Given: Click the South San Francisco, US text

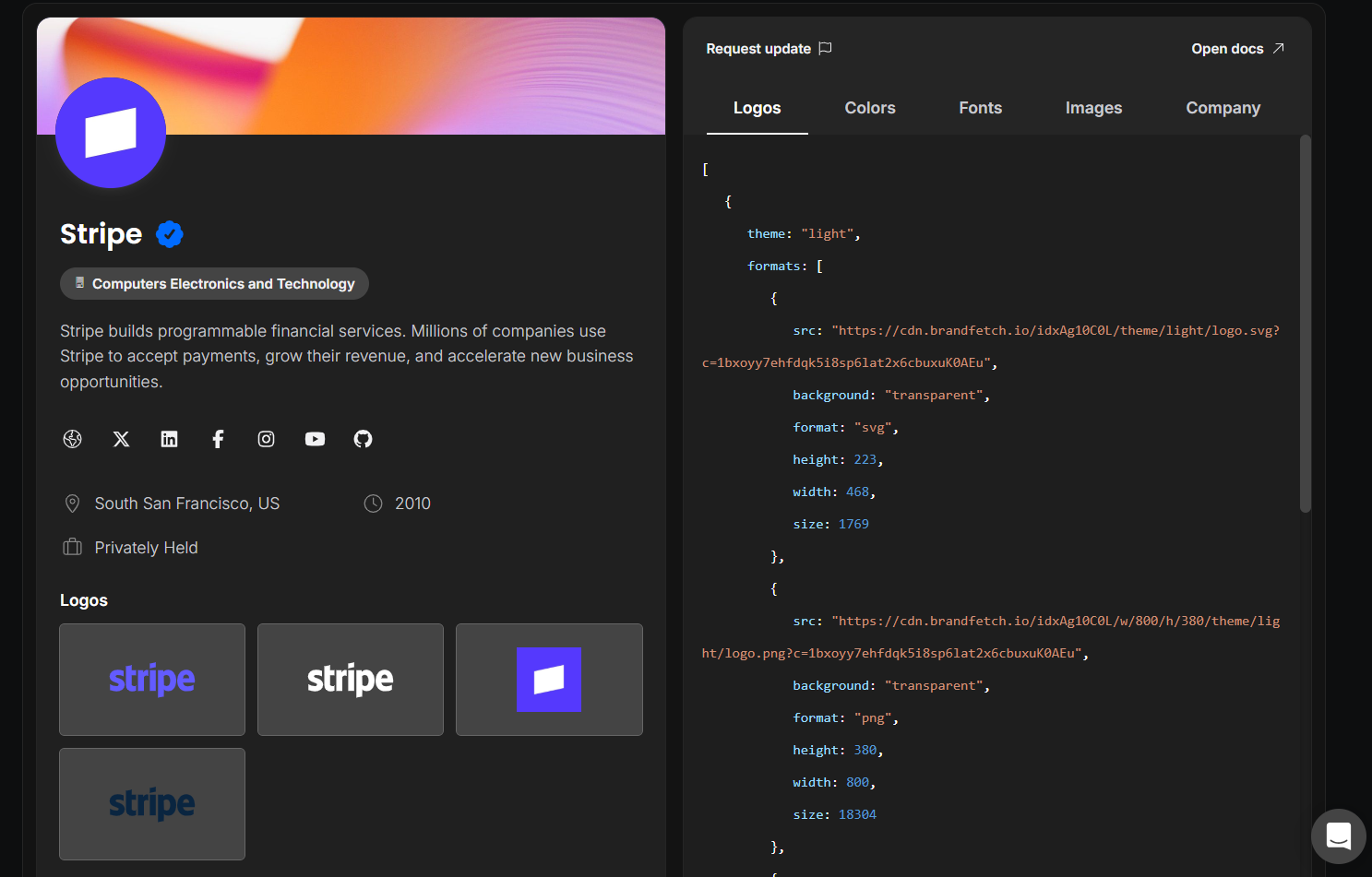Looking at the screenshot, I should 187,504.
